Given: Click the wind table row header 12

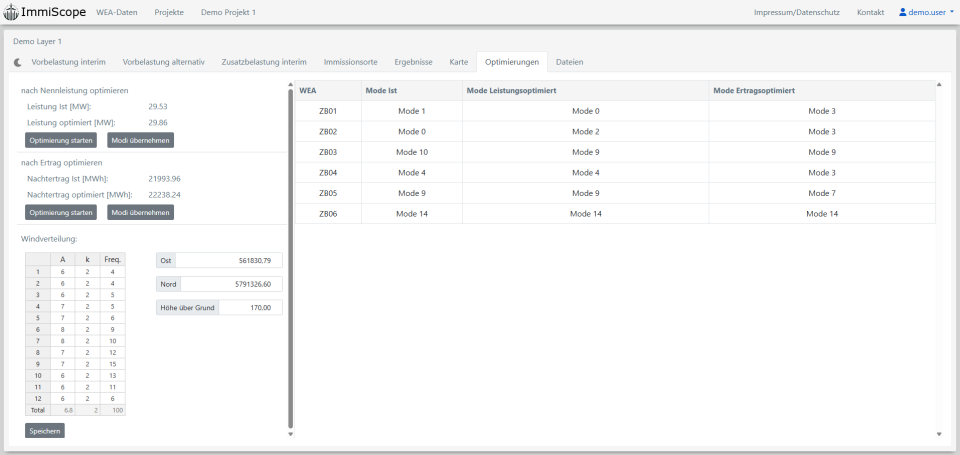Looking at the screenshot, I should coord(38,399).
